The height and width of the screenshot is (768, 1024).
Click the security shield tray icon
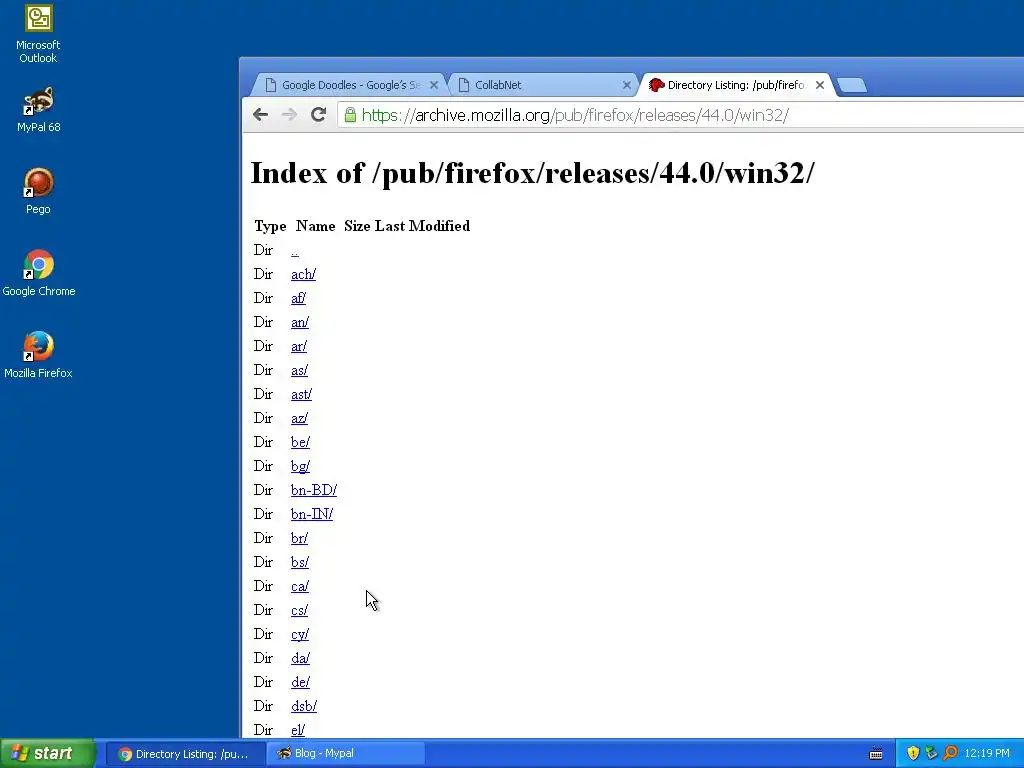coord(913,753)
